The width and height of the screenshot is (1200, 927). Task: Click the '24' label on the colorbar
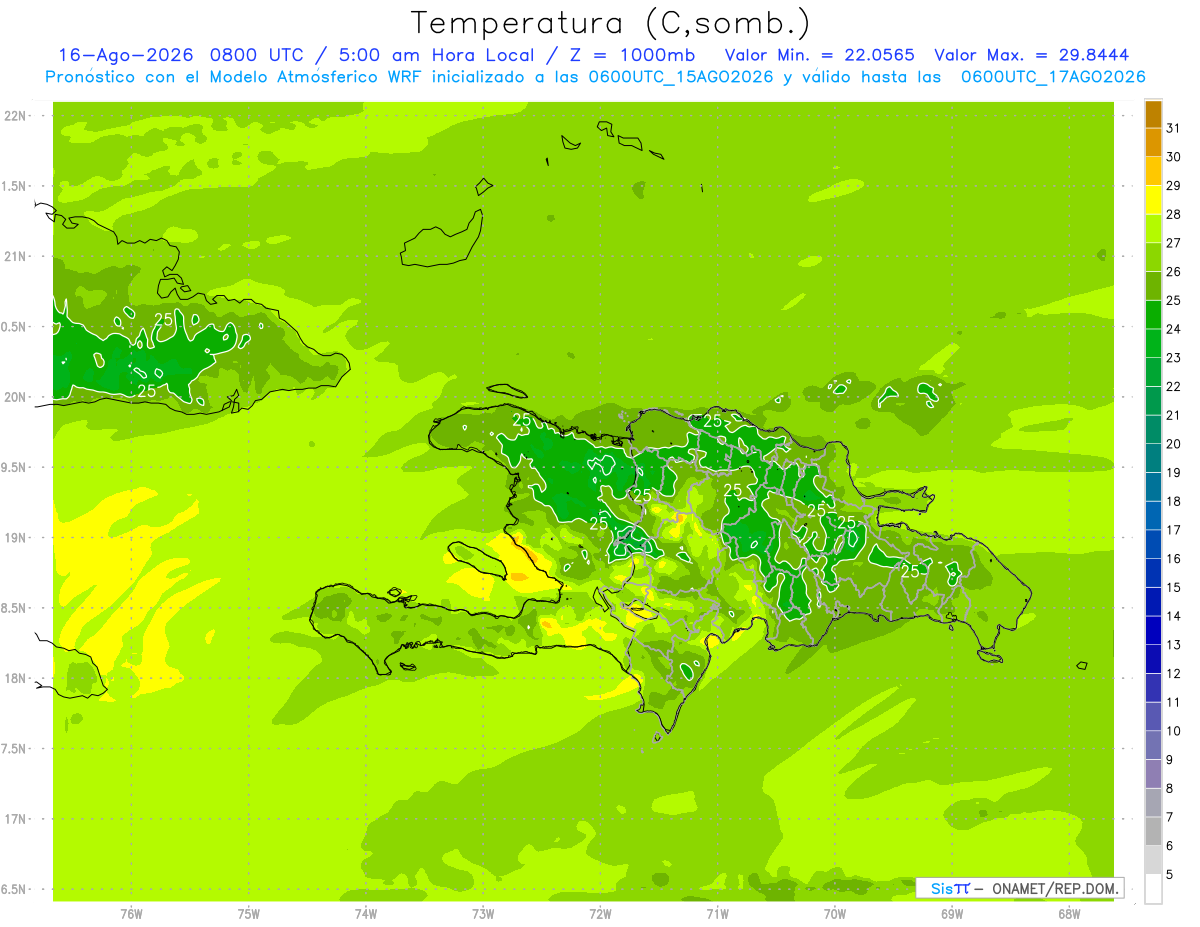(1174, 329)
